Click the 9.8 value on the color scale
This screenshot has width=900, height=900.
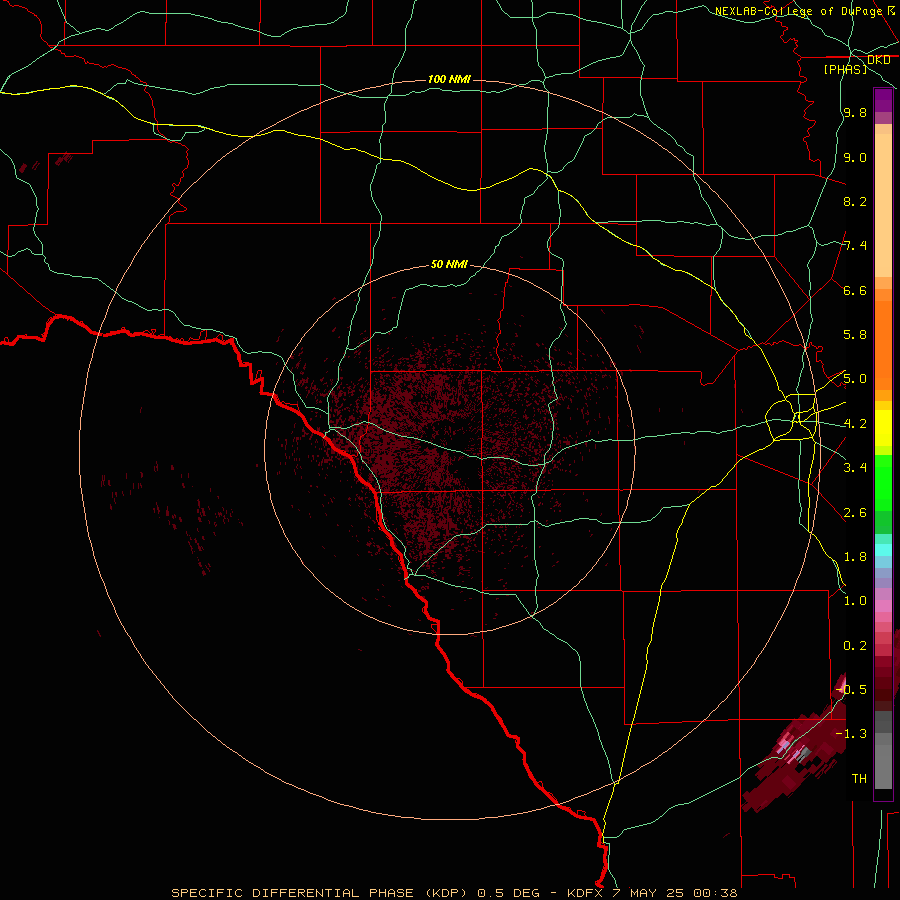click(x=855, y=112)
